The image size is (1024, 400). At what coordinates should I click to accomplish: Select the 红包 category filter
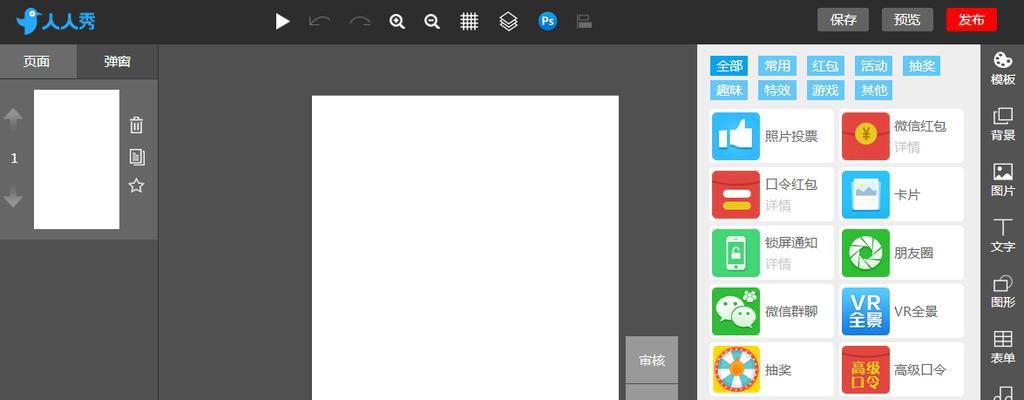coord(825,66)
